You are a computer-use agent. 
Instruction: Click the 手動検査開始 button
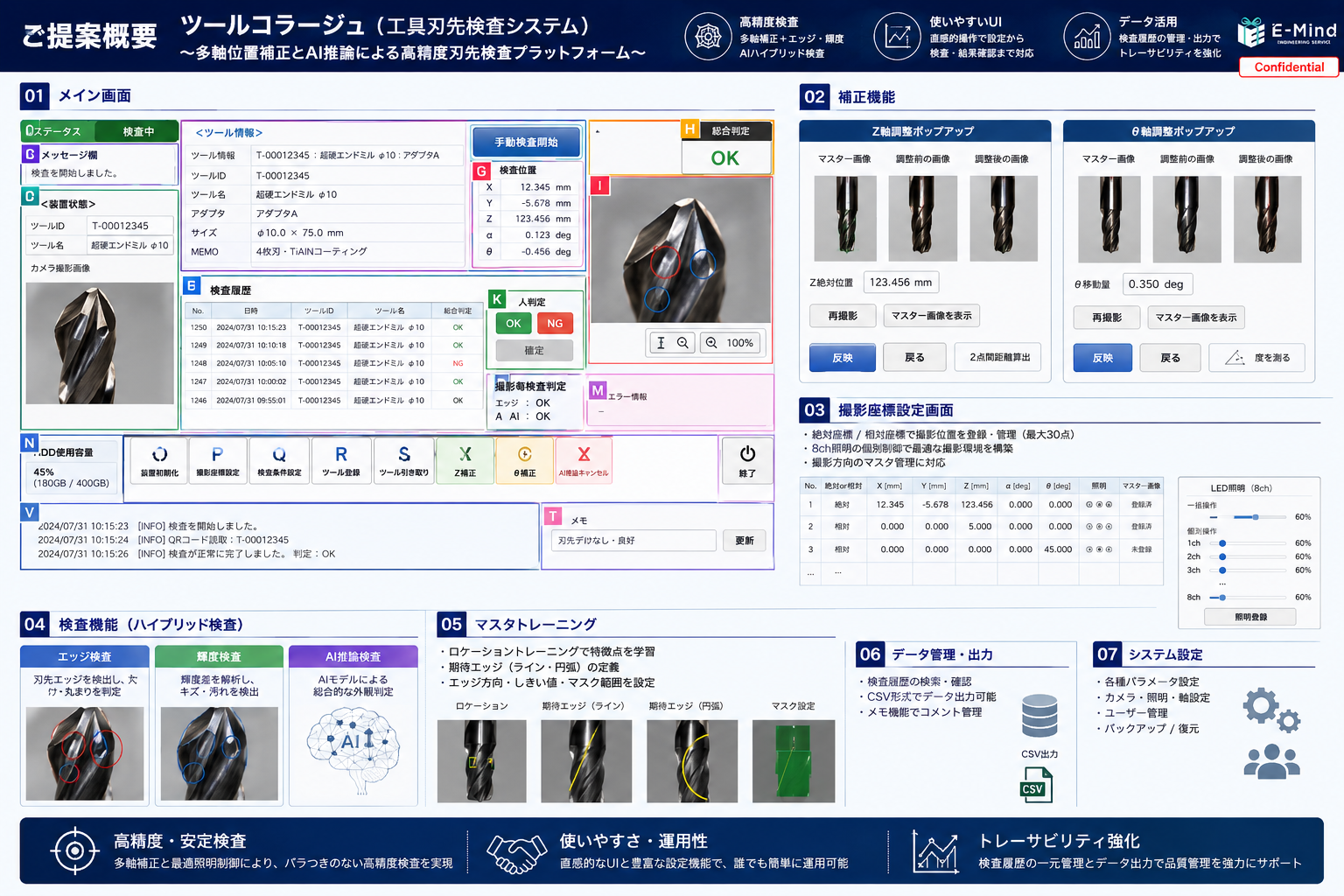[526, 142]
